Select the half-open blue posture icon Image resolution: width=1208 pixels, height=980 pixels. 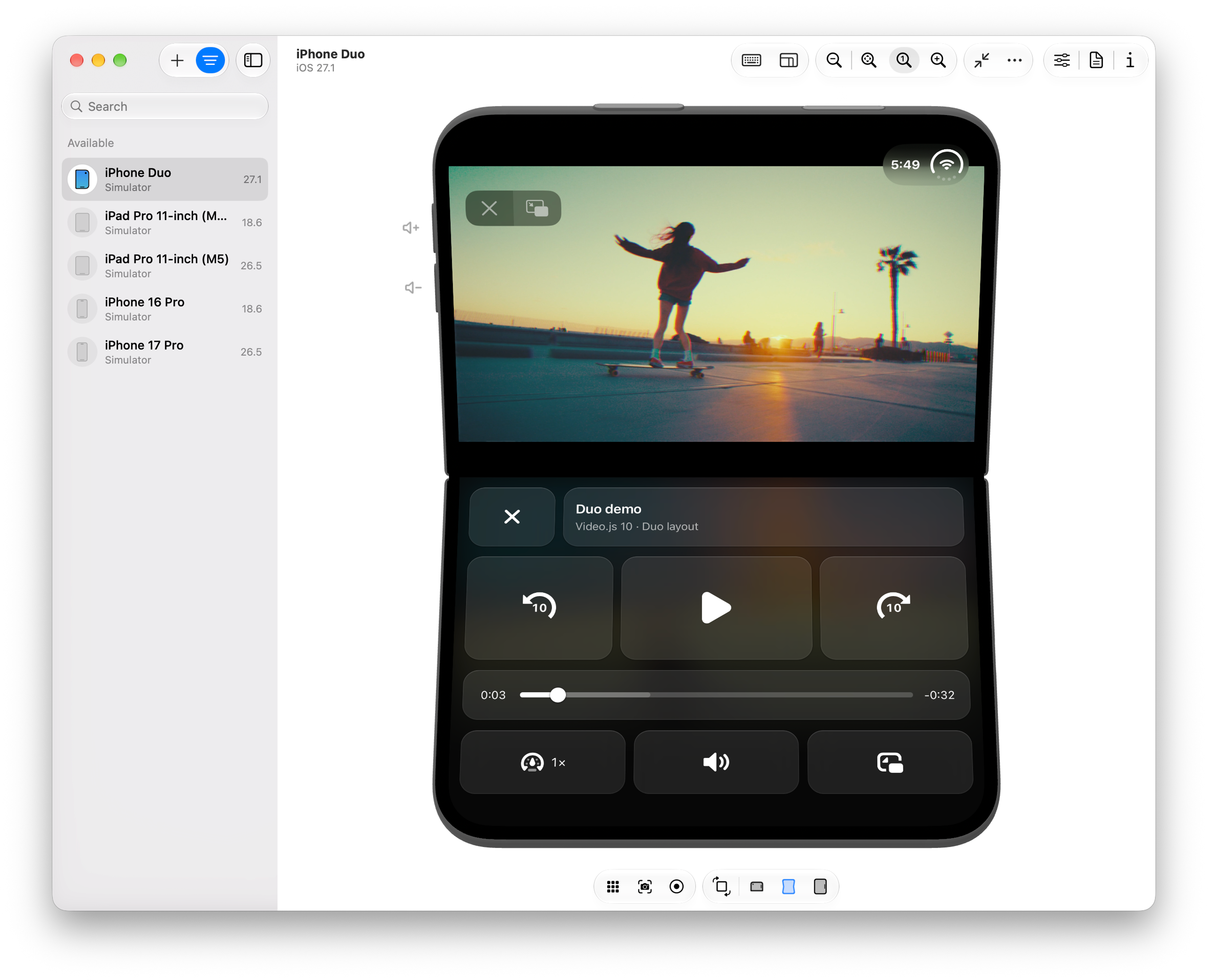(788, 886)
